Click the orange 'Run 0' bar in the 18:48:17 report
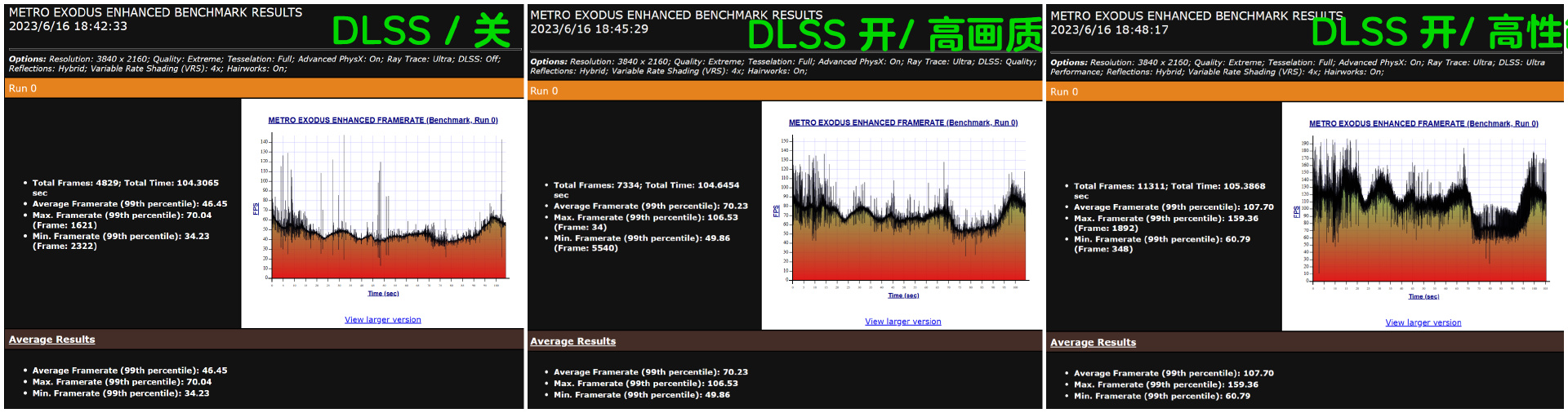 [1305, 91]
